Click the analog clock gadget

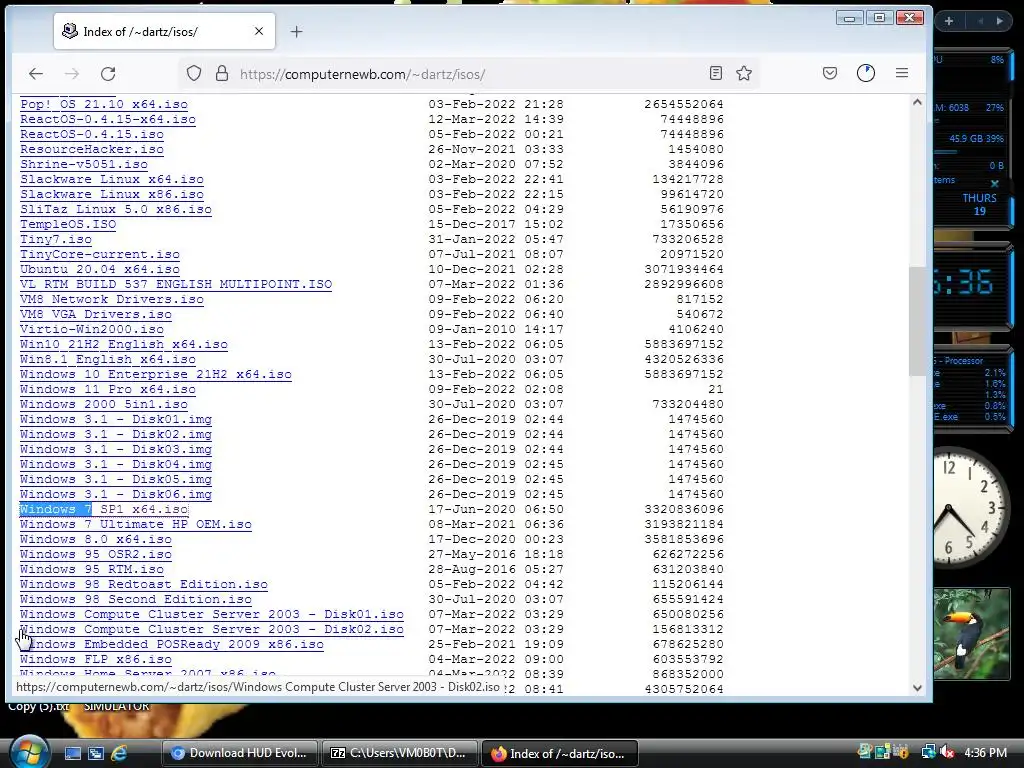click(972, 508)
